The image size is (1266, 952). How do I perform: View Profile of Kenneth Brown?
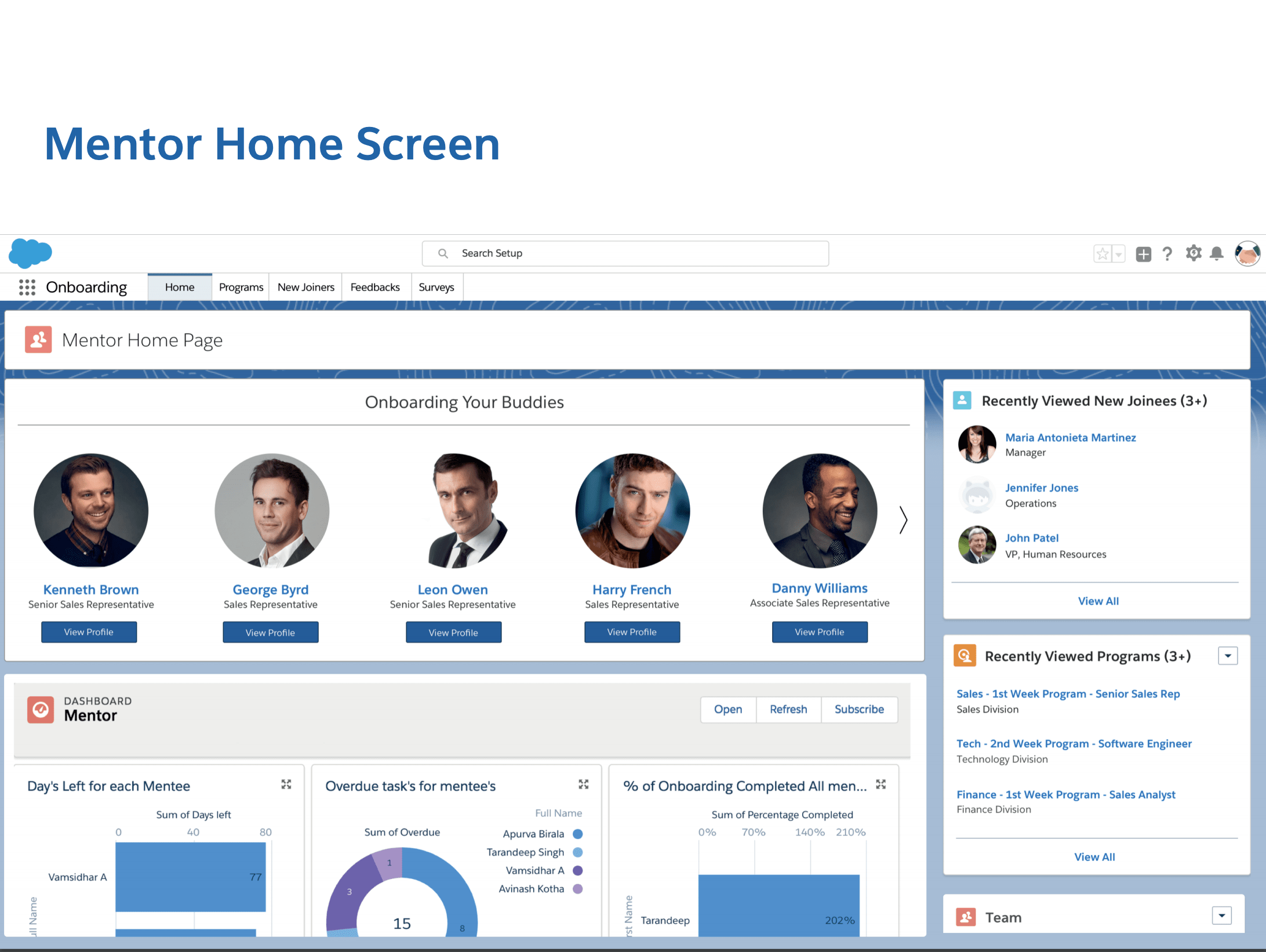point(89,632)
